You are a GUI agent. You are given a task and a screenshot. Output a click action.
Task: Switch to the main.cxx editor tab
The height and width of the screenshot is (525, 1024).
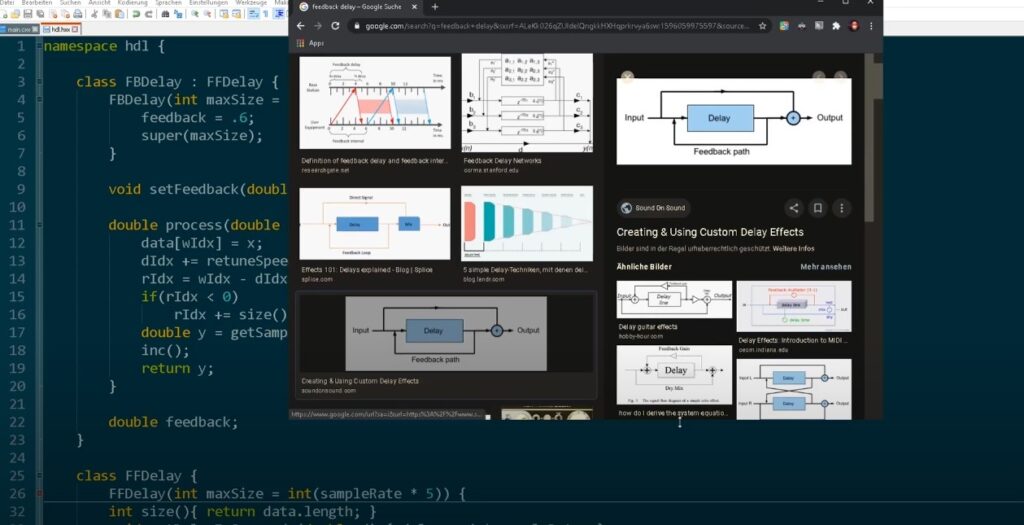point(18,29)
